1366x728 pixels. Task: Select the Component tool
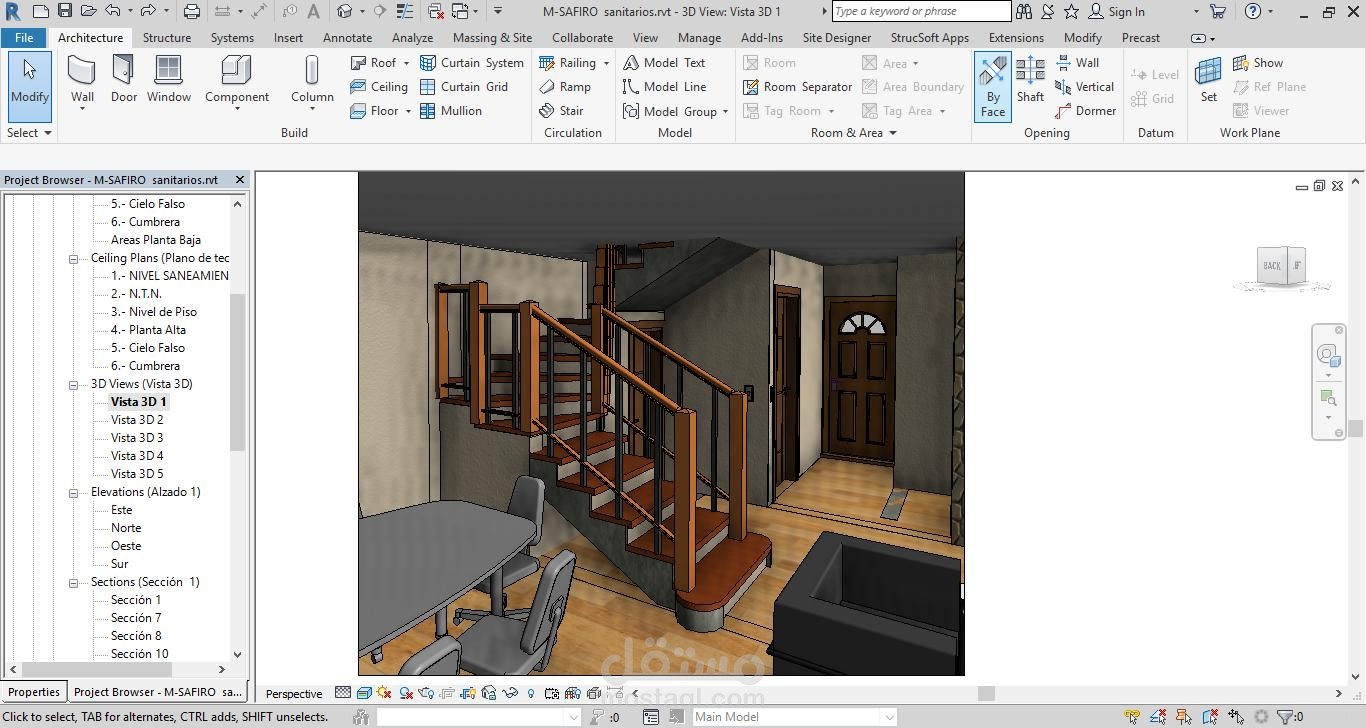click(237, 79)
